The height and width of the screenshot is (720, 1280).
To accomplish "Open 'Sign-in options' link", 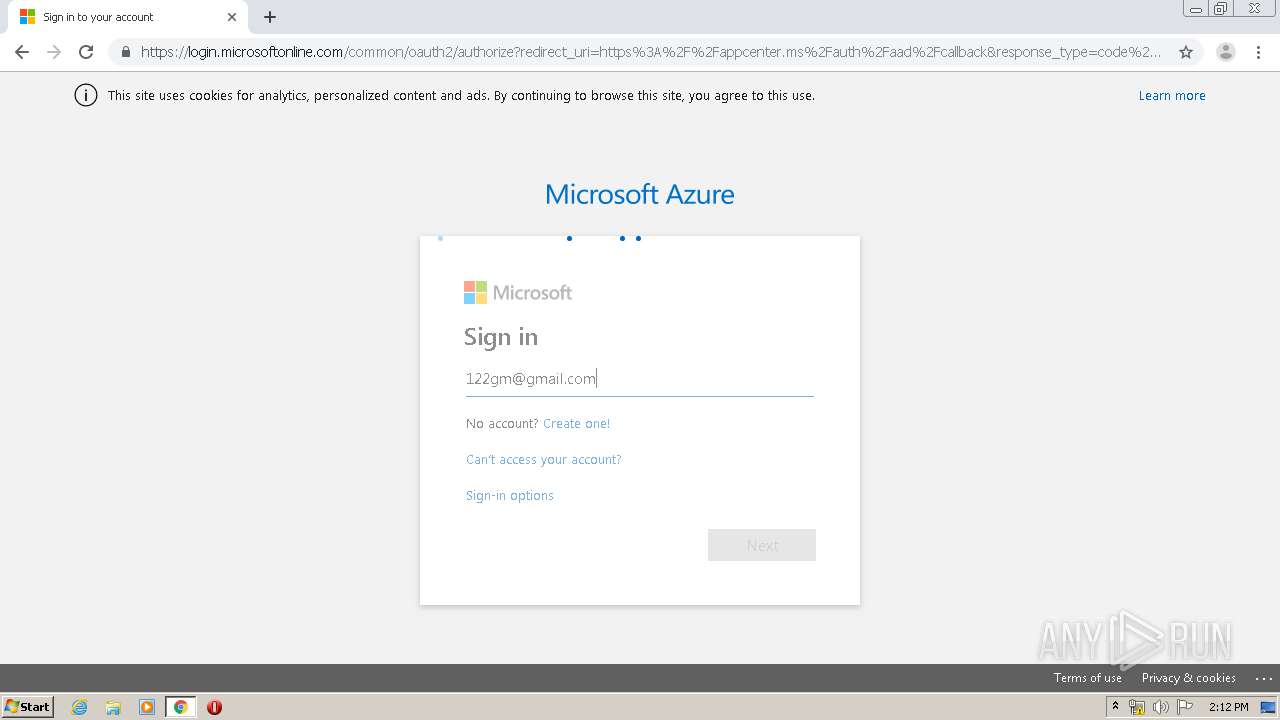I will click(510, 496).
